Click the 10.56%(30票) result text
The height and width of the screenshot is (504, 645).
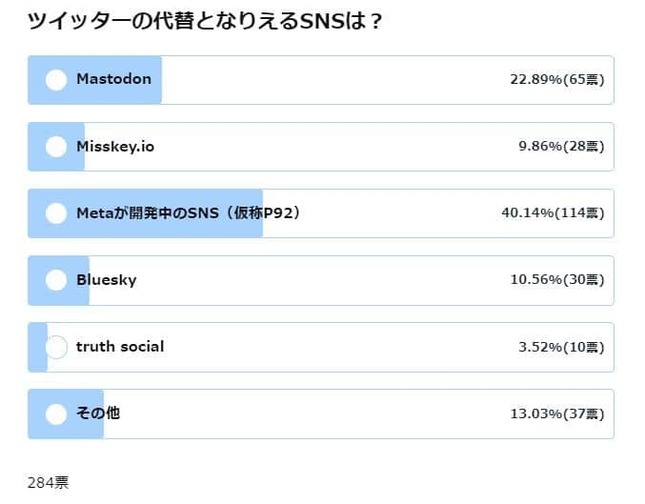(x=556, y=280)
